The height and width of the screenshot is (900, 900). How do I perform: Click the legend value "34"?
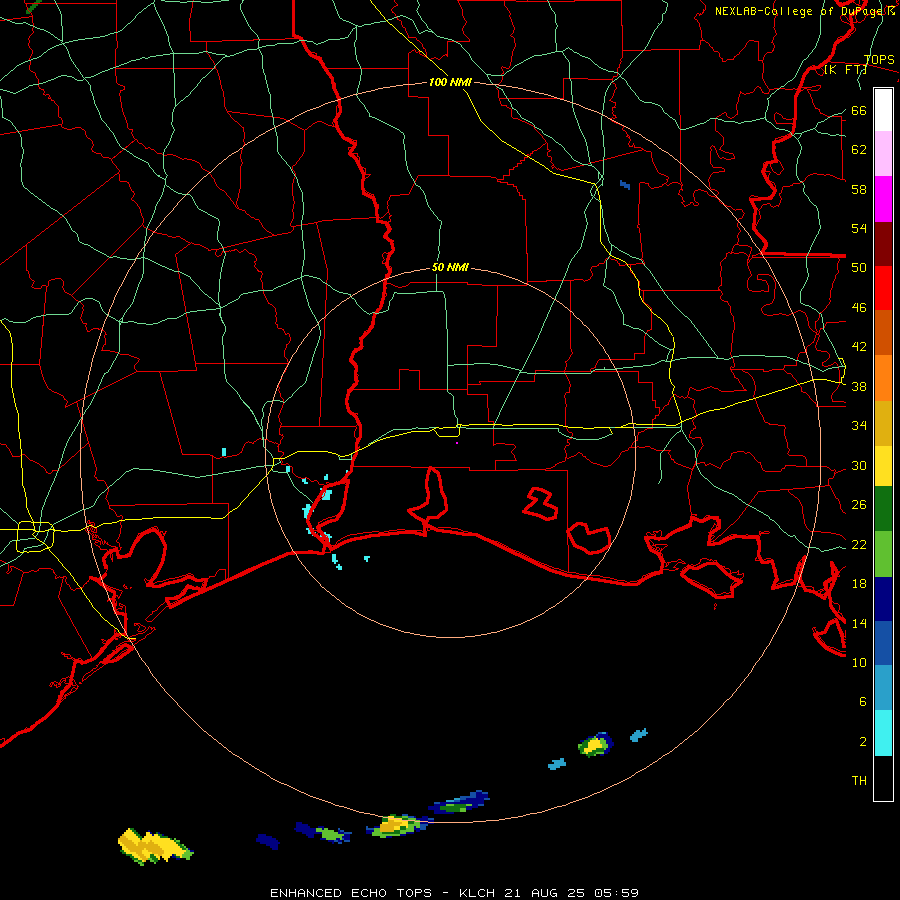tap(859, 425)
